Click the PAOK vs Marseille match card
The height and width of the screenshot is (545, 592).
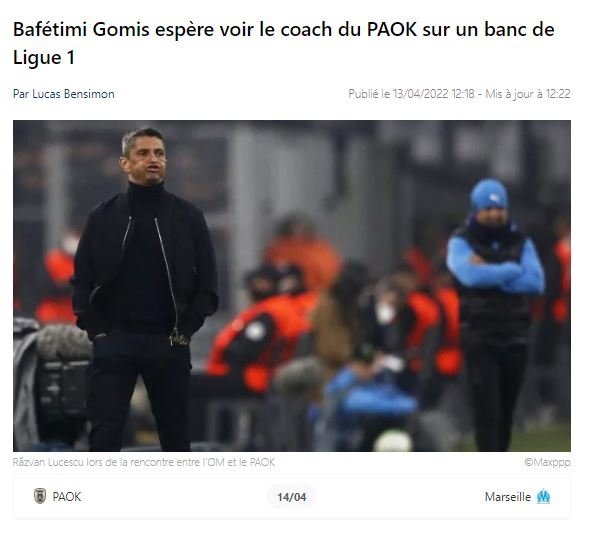click(x=292, y=497)
